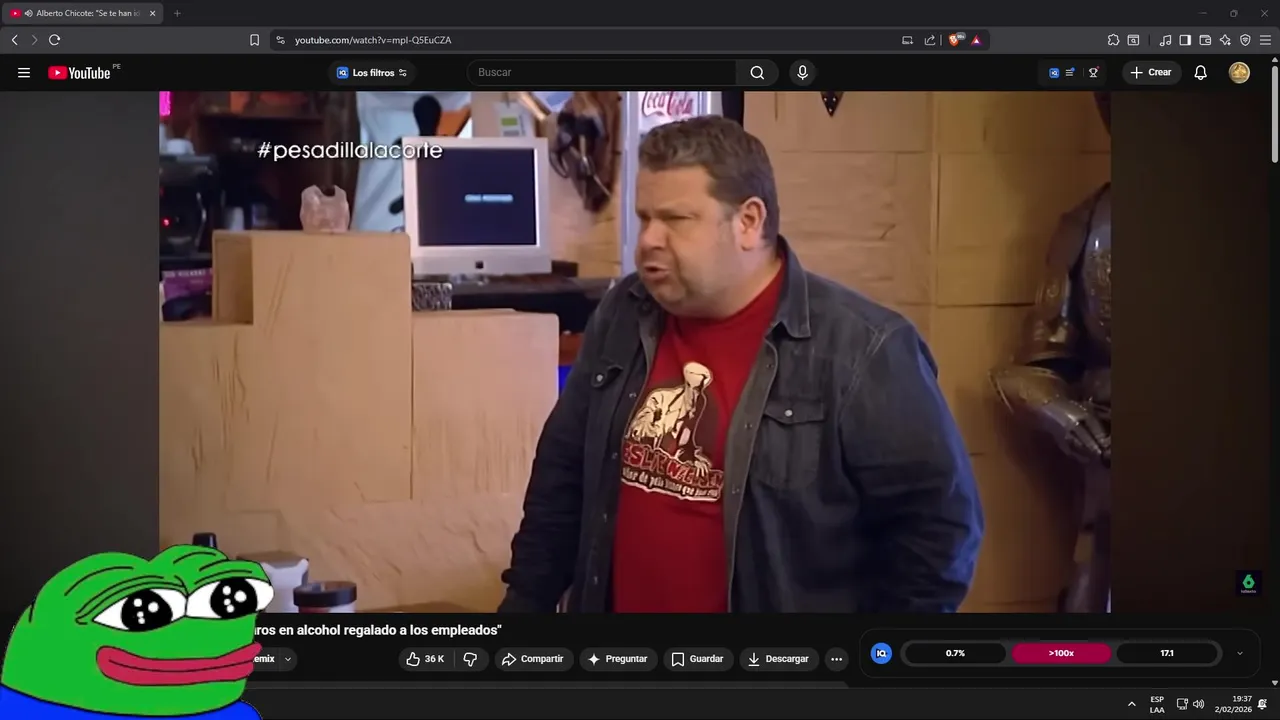Open YouTube notifications bell
This screenshot has width=1280, height=720.
pos(1201,72)
